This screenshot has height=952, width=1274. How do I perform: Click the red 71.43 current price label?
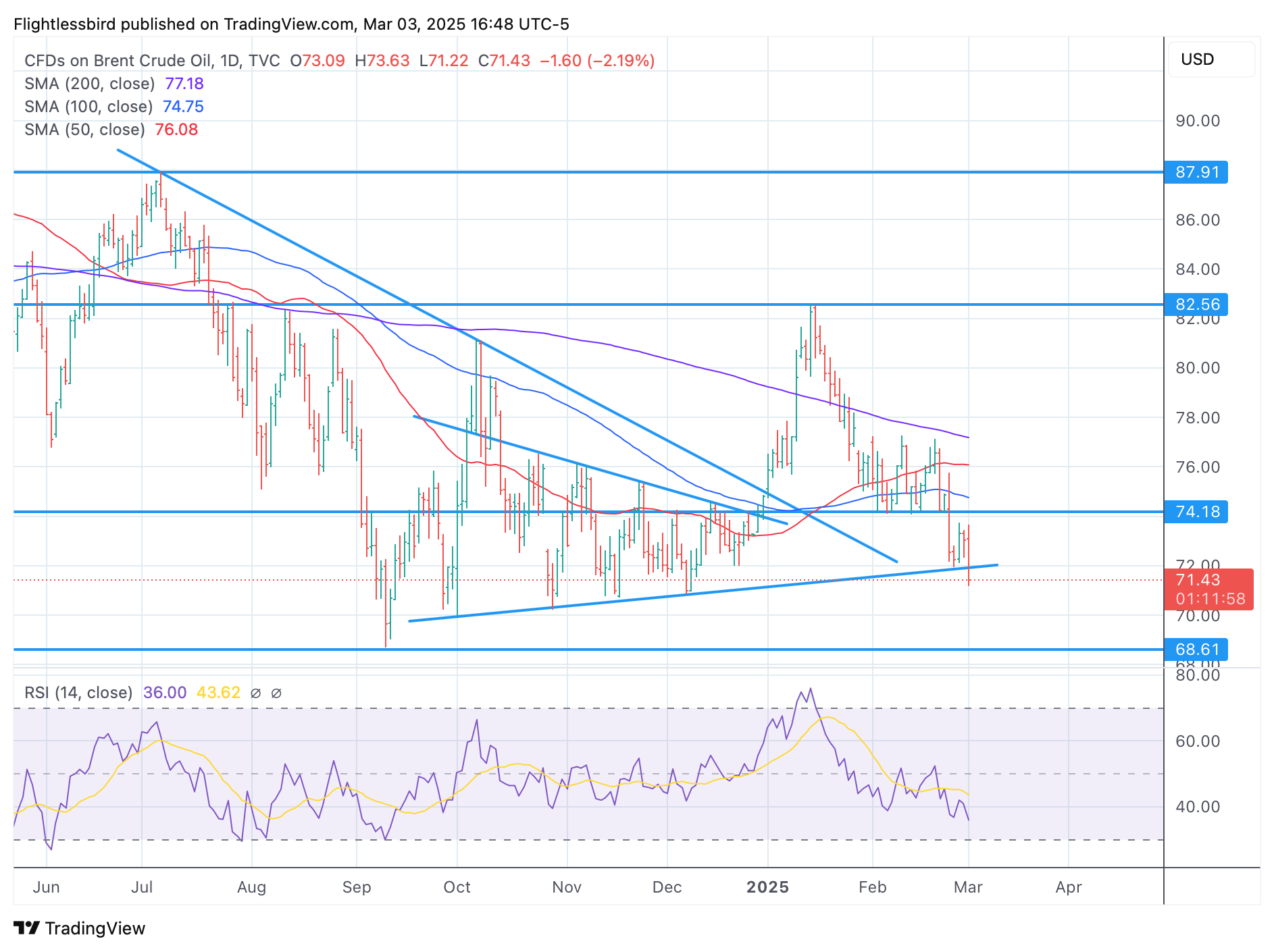pyautogui.click(x=1198, y=580)
